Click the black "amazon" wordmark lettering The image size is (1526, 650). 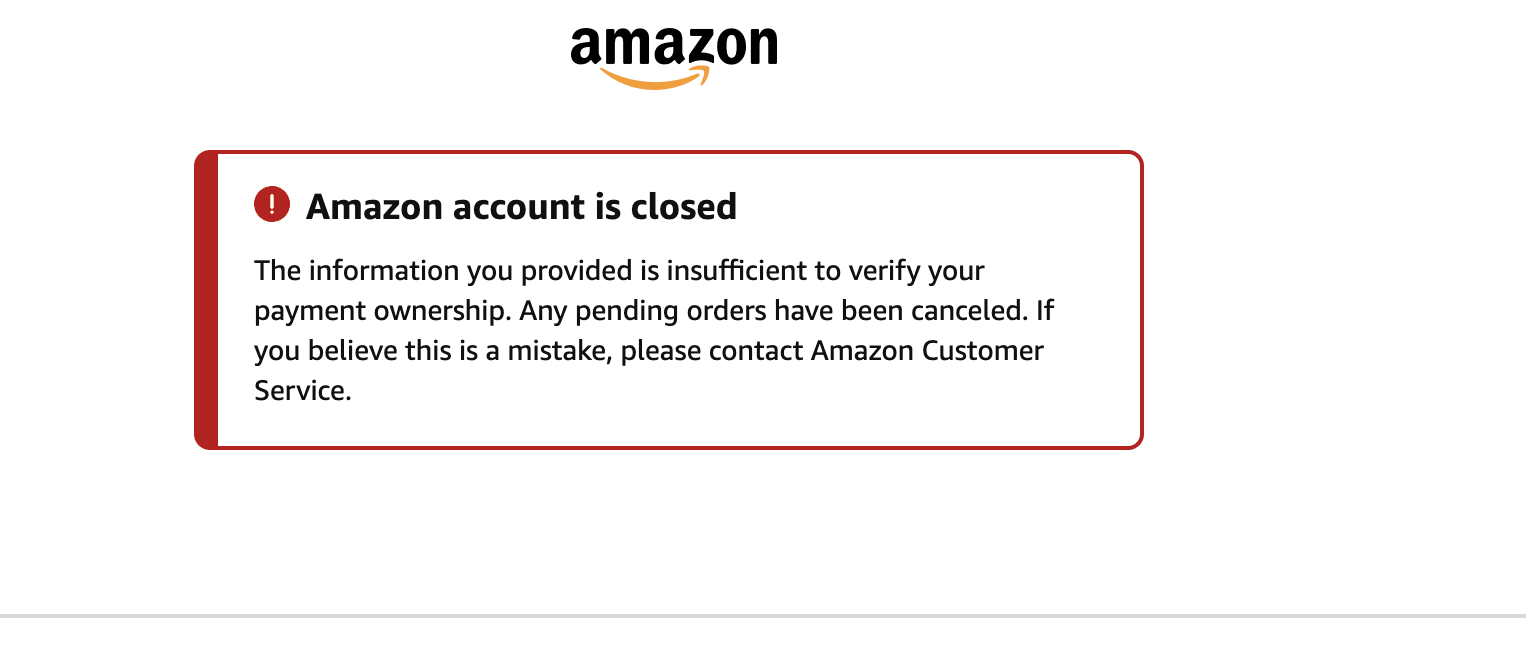[x=673, y=47]
